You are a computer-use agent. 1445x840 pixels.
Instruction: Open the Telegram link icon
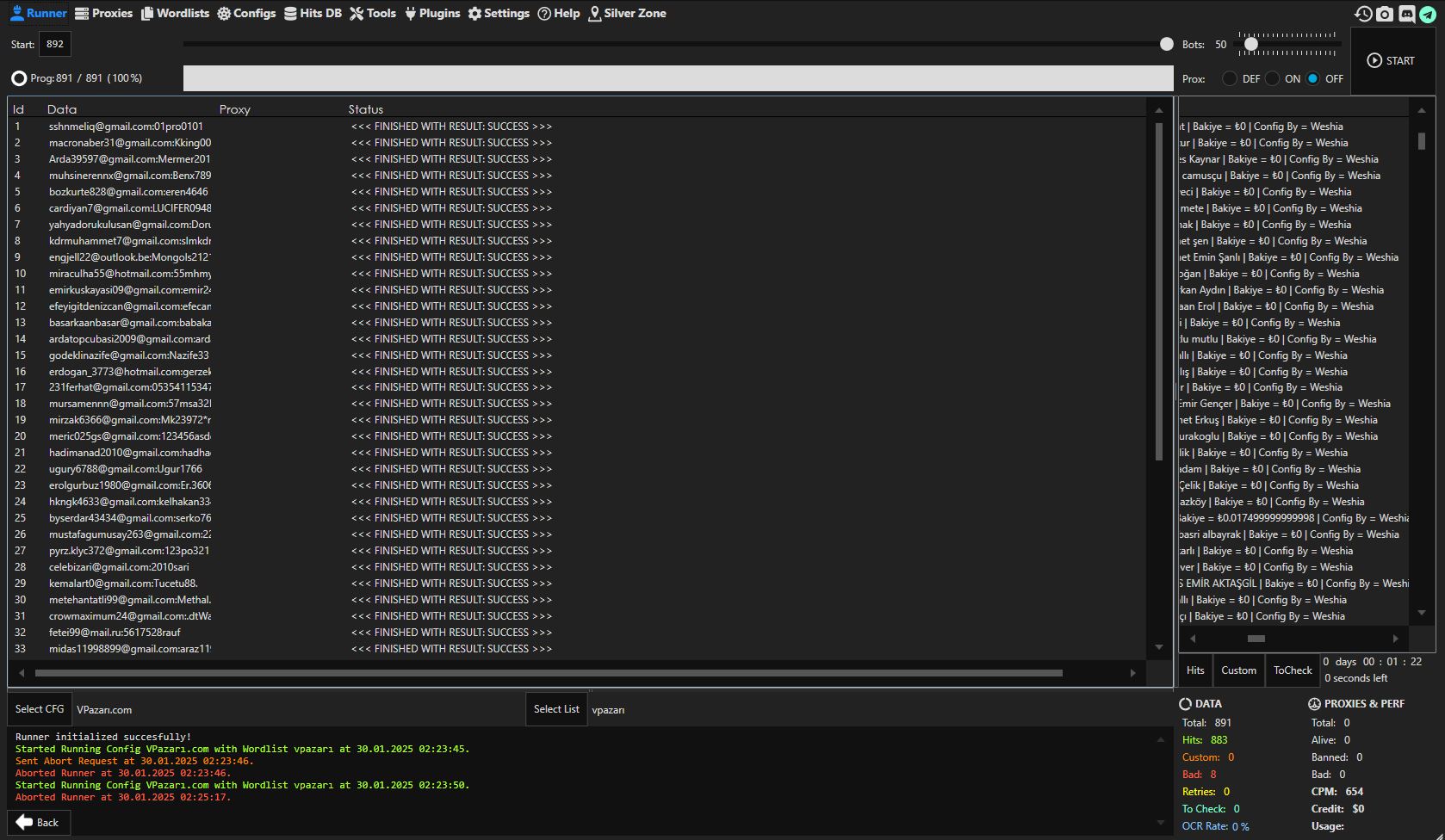coord(1428,14)
